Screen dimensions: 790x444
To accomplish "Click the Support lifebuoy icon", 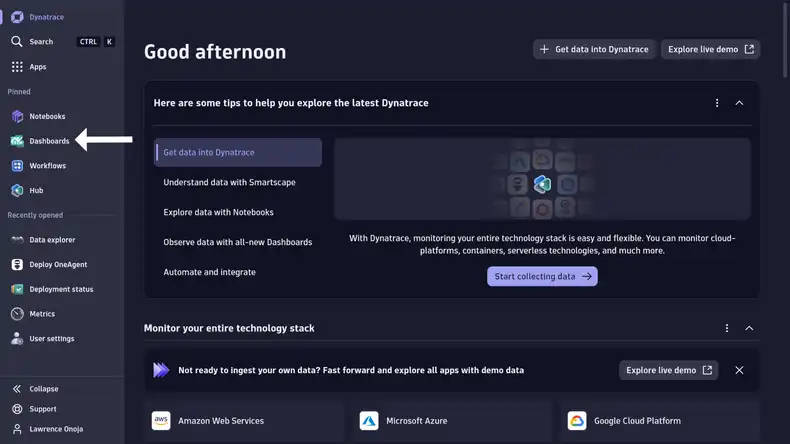I will point(17,409).
